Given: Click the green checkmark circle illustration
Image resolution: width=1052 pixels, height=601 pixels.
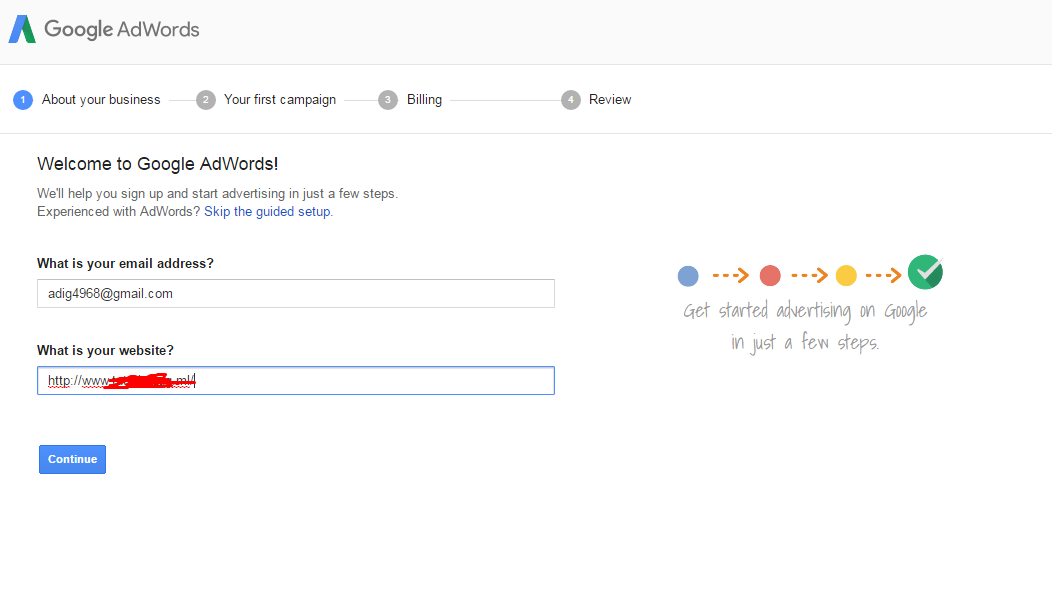Looking at the screenshot, I should pyautogui.click(x=925, y=272).
